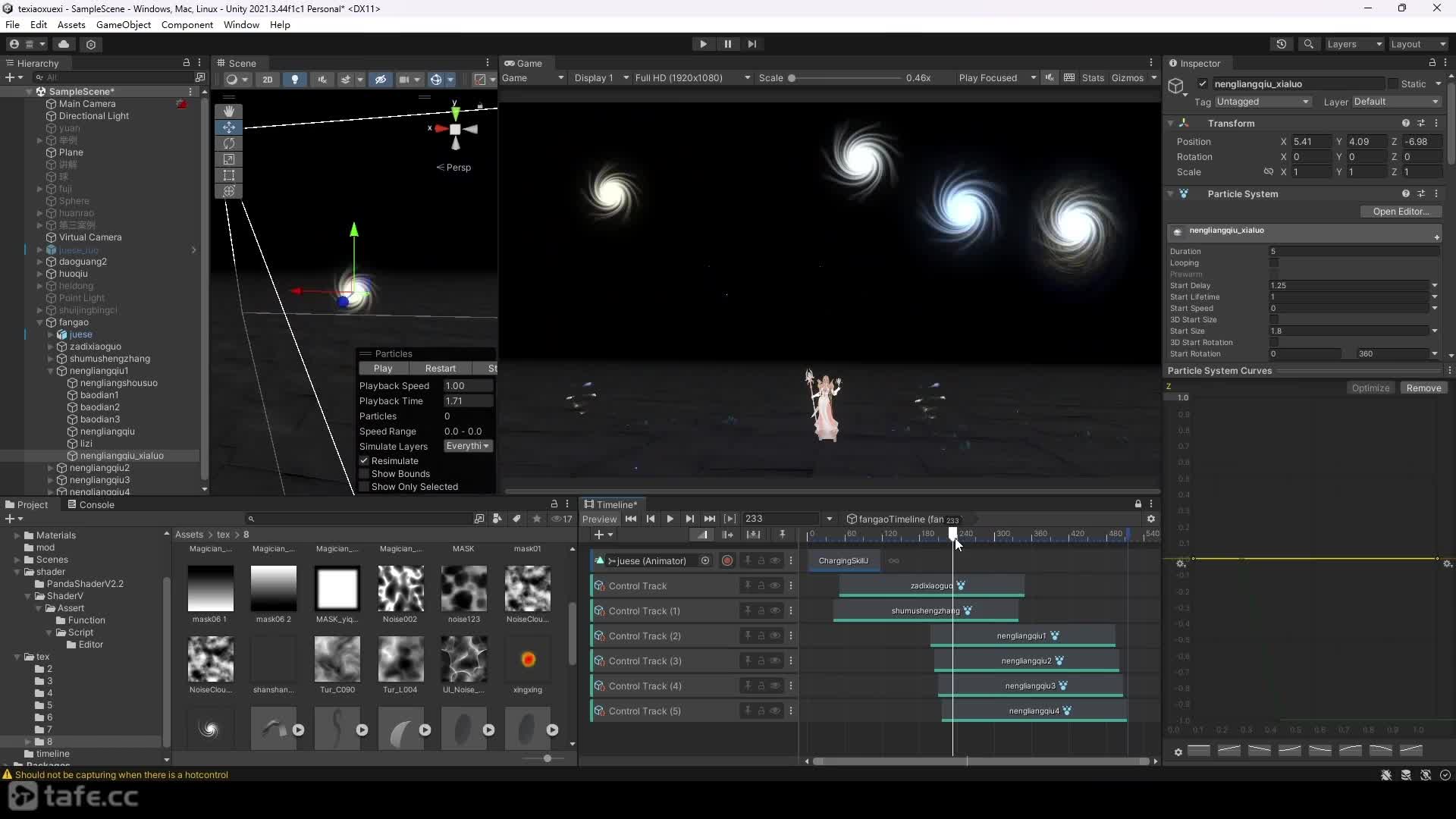Click Restart in Particles overlay
The height and width of the screenshot is (819, 1456).
(x=440, y=369)
